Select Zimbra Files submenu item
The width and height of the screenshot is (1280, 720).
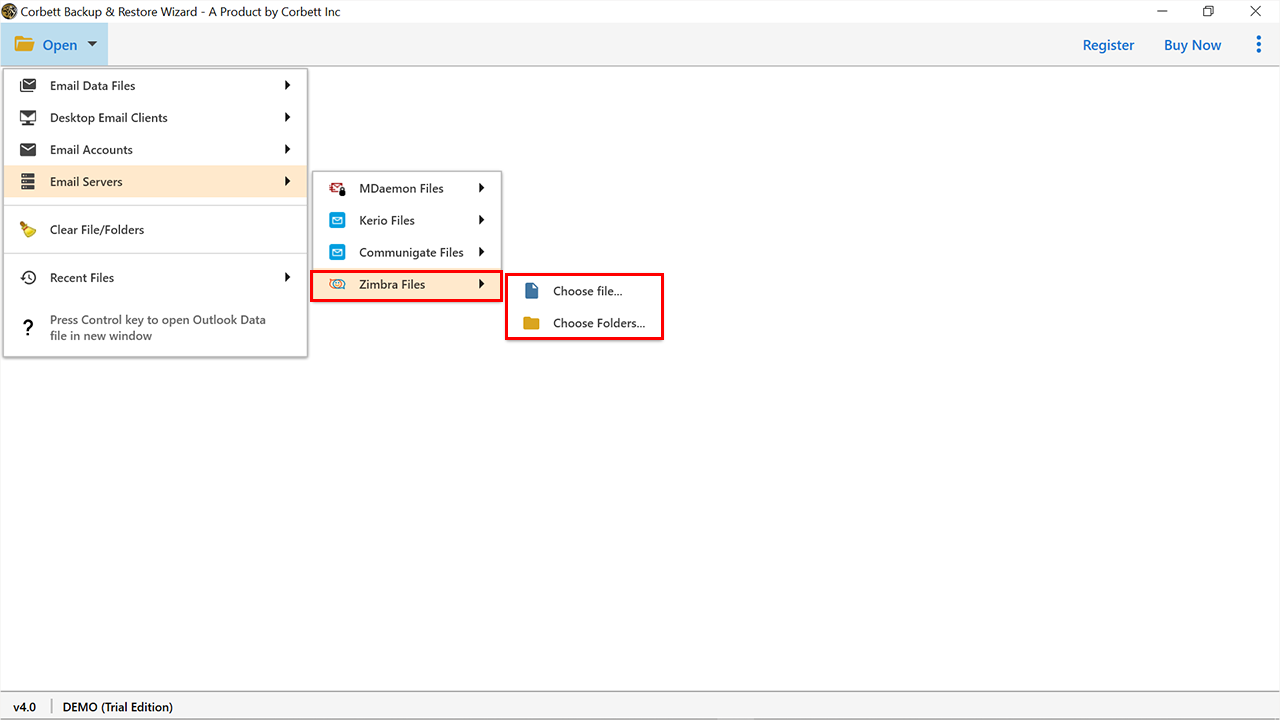coord(407,284)
